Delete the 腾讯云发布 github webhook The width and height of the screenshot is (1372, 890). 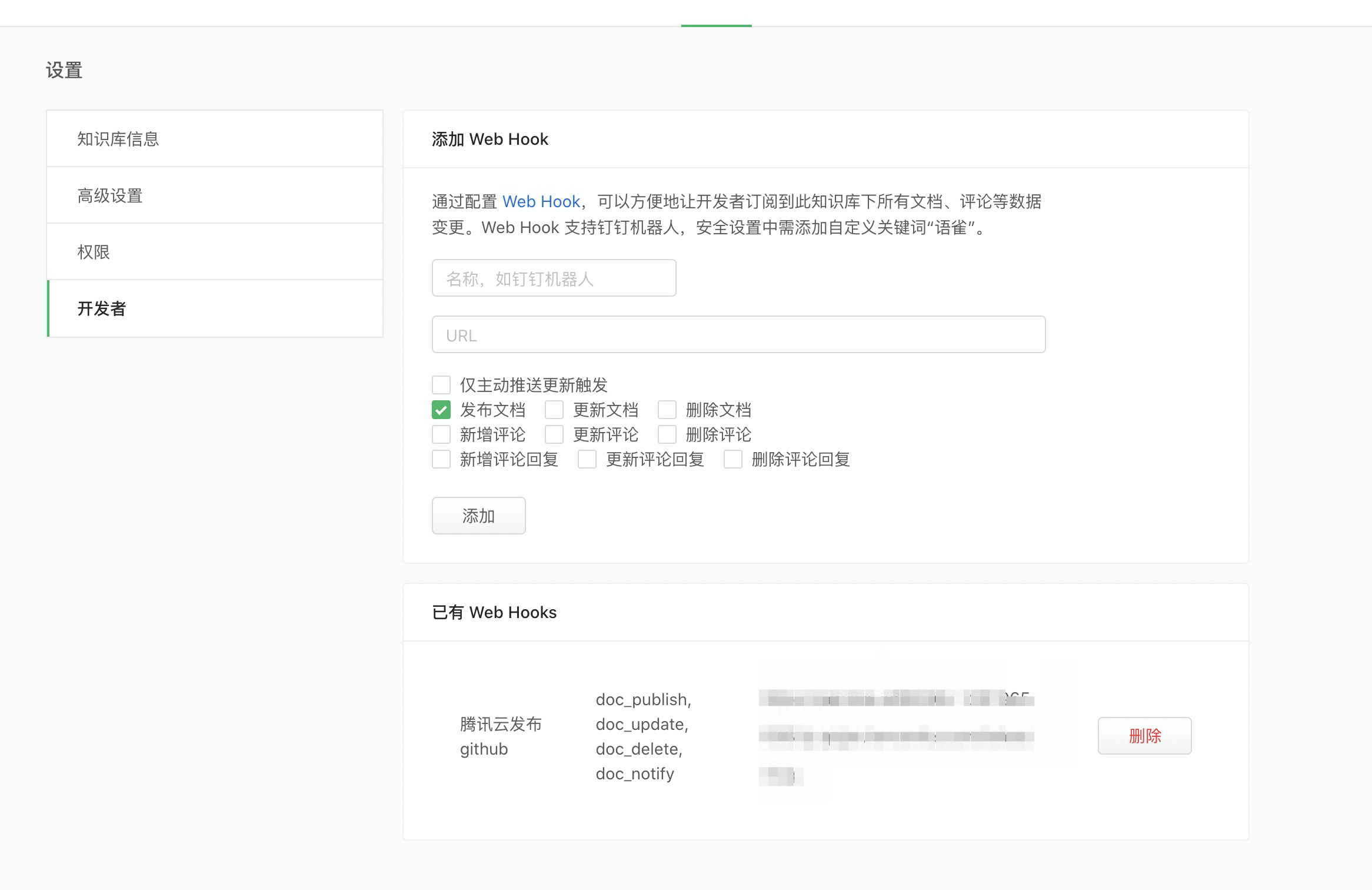pos(1144,736)
